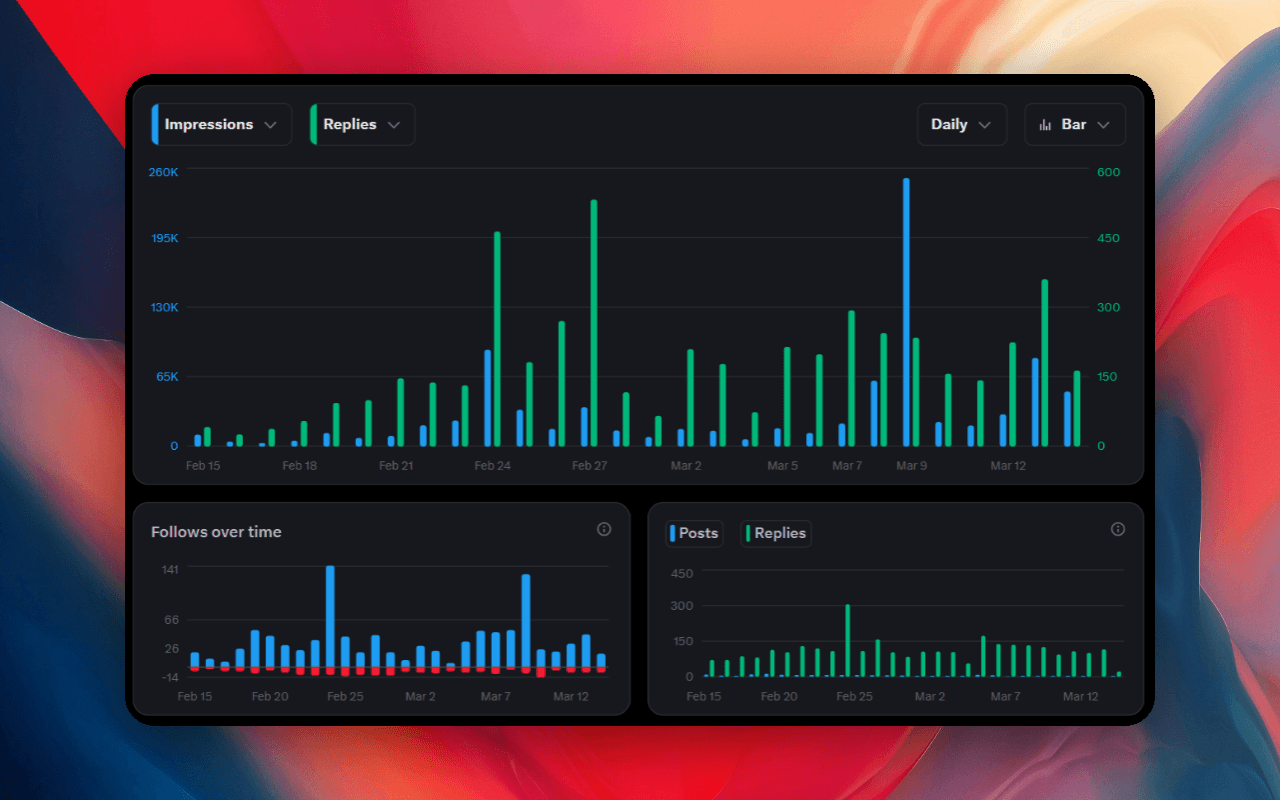Click the blue legend bar beside Impressions
Image resolution: width=1280 pixels, height=800 pixels.
[x=154, y=124]
